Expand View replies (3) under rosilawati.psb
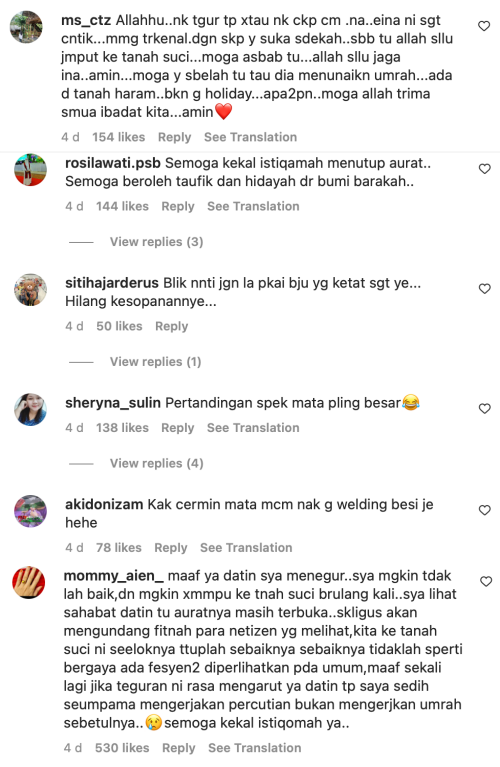Screen dimensions: 500x767 tap(156, 242)
